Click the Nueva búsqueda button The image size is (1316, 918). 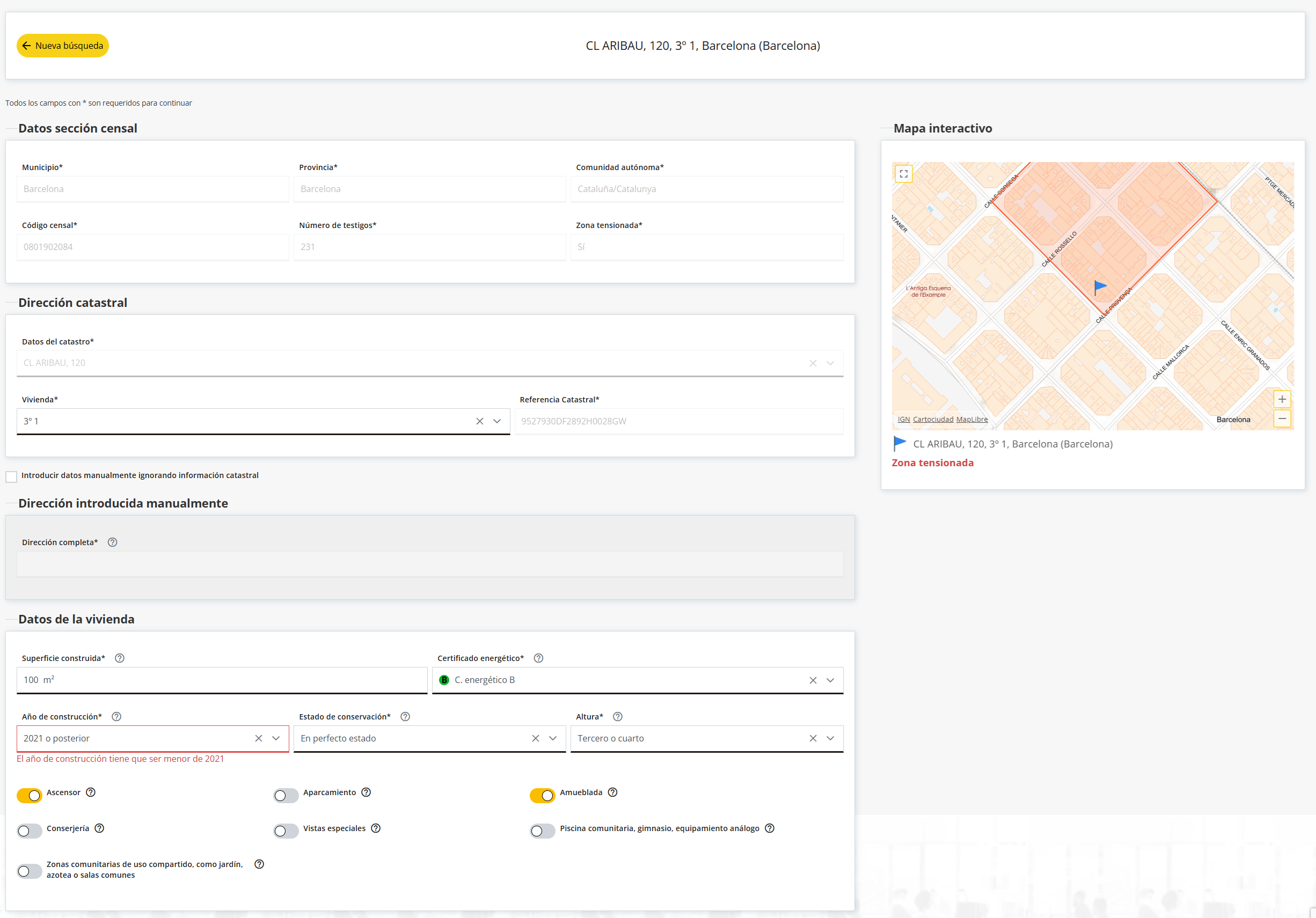pyautogui.click(x=62, y=46)
